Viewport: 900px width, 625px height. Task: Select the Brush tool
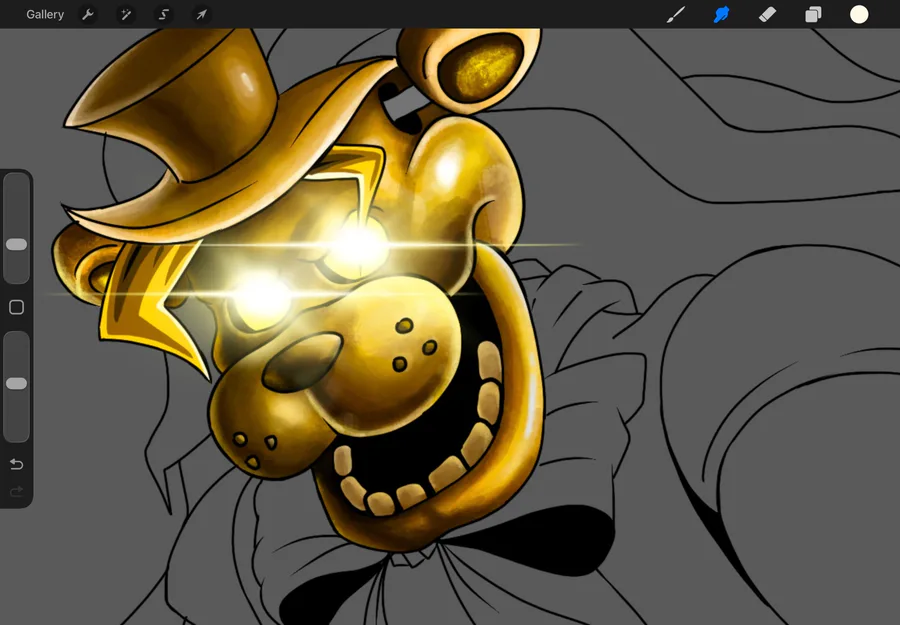(676, 14)
